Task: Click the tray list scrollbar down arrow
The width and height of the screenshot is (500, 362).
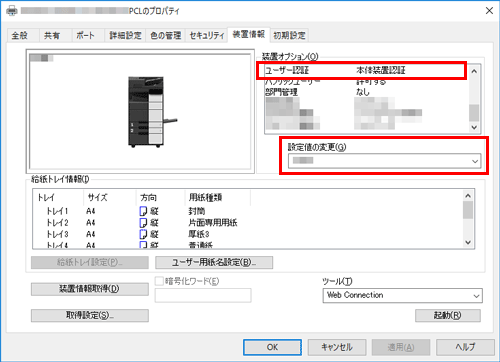Action: tap(468, 242)
